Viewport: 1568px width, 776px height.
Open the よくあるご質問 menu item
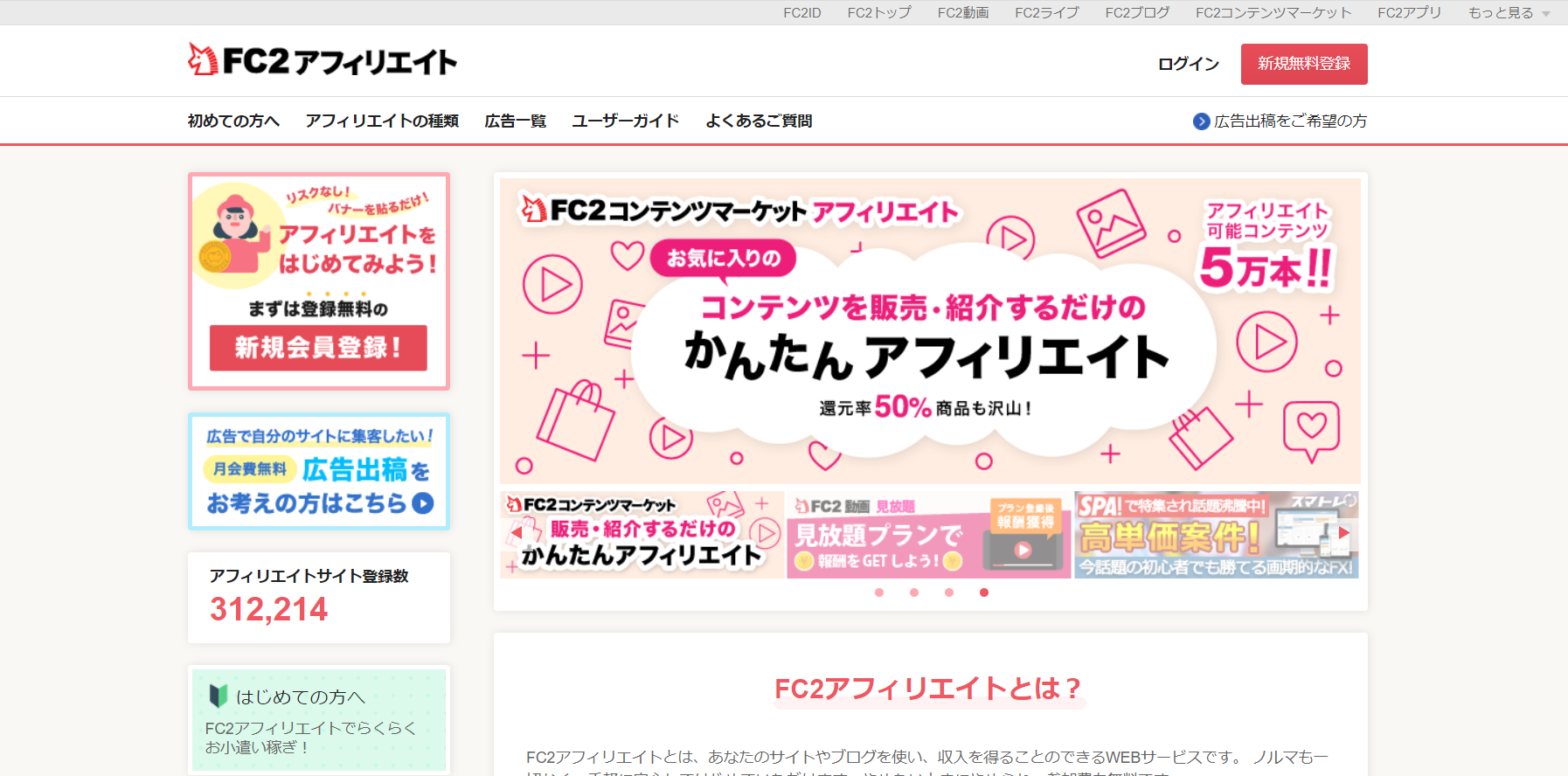(x=760, y=121)
